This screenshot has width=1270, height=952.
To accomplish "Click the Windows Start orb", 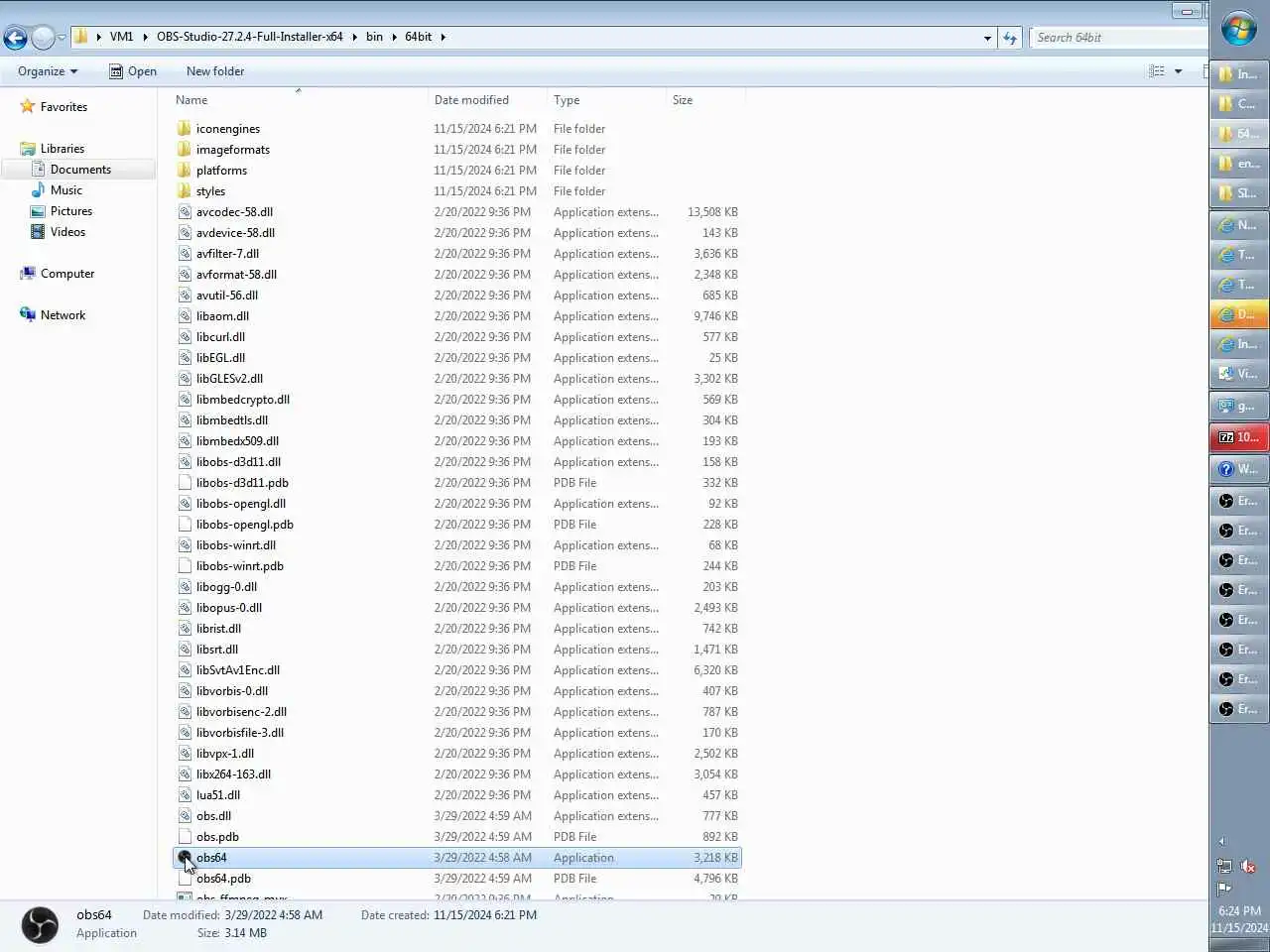I will (1238, 29).
